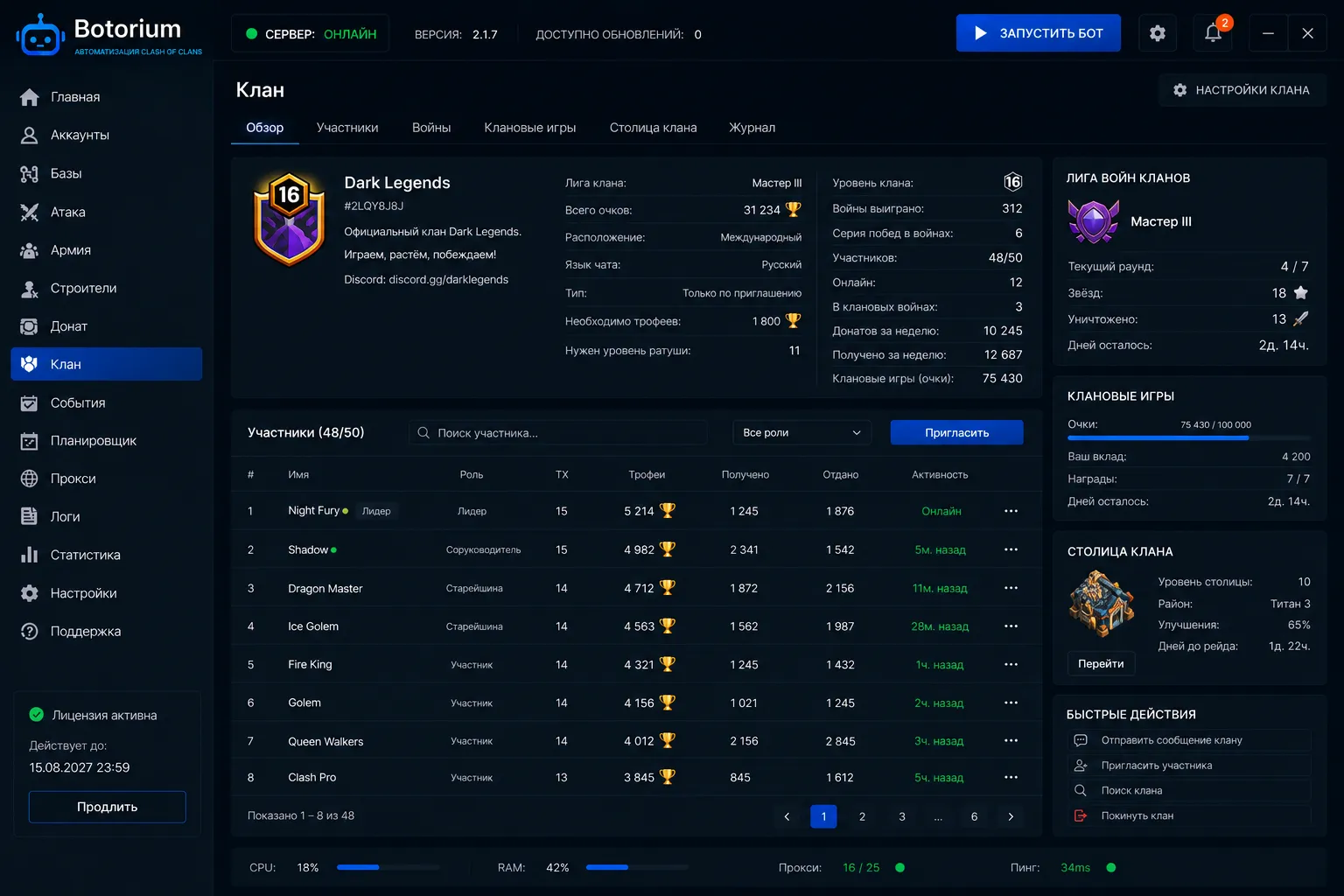The height and width of the screenshot is (896, 1344).
Task: Click the Прокси globe icon
Action: (29, 479)
